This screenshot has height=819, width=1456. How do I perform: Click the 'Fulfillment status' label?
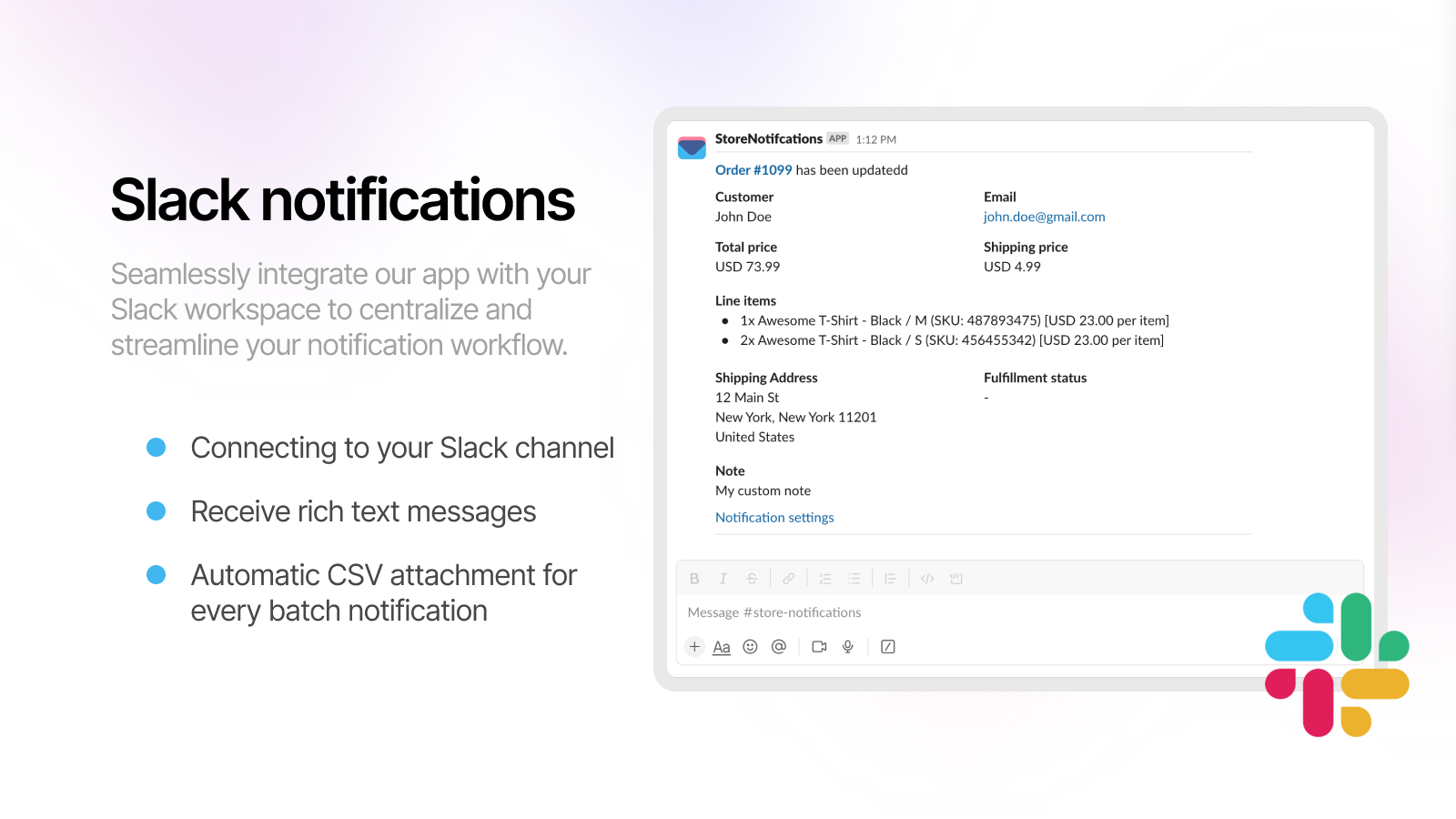[x=1036, y=378]
